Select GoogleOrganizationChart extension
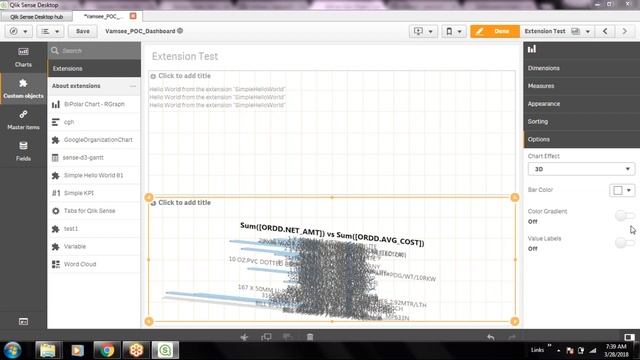This screenshot has width=640, height=360. coord(94,140)
